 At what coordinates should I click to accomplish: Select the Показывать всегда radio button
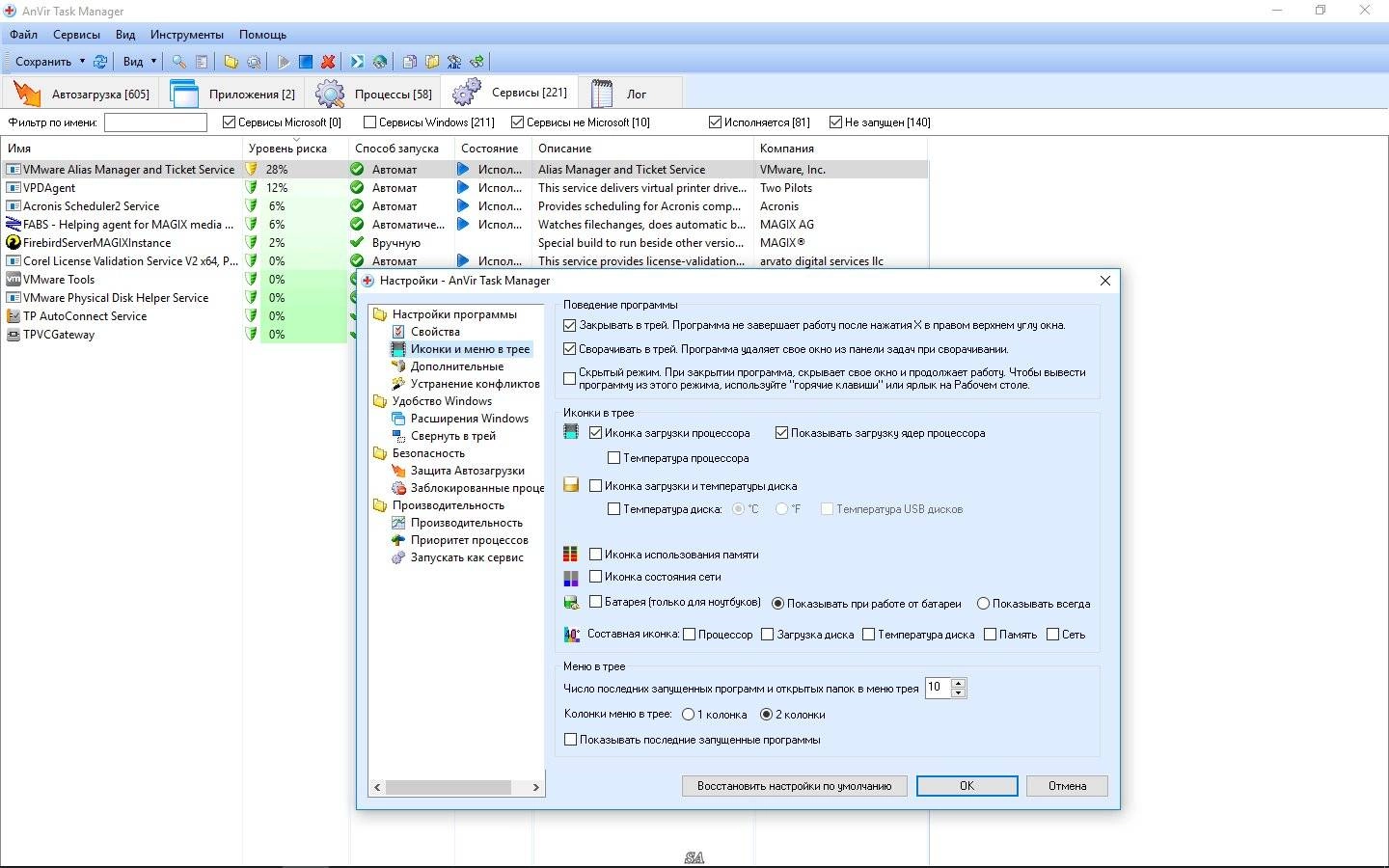tap(983, 603)
